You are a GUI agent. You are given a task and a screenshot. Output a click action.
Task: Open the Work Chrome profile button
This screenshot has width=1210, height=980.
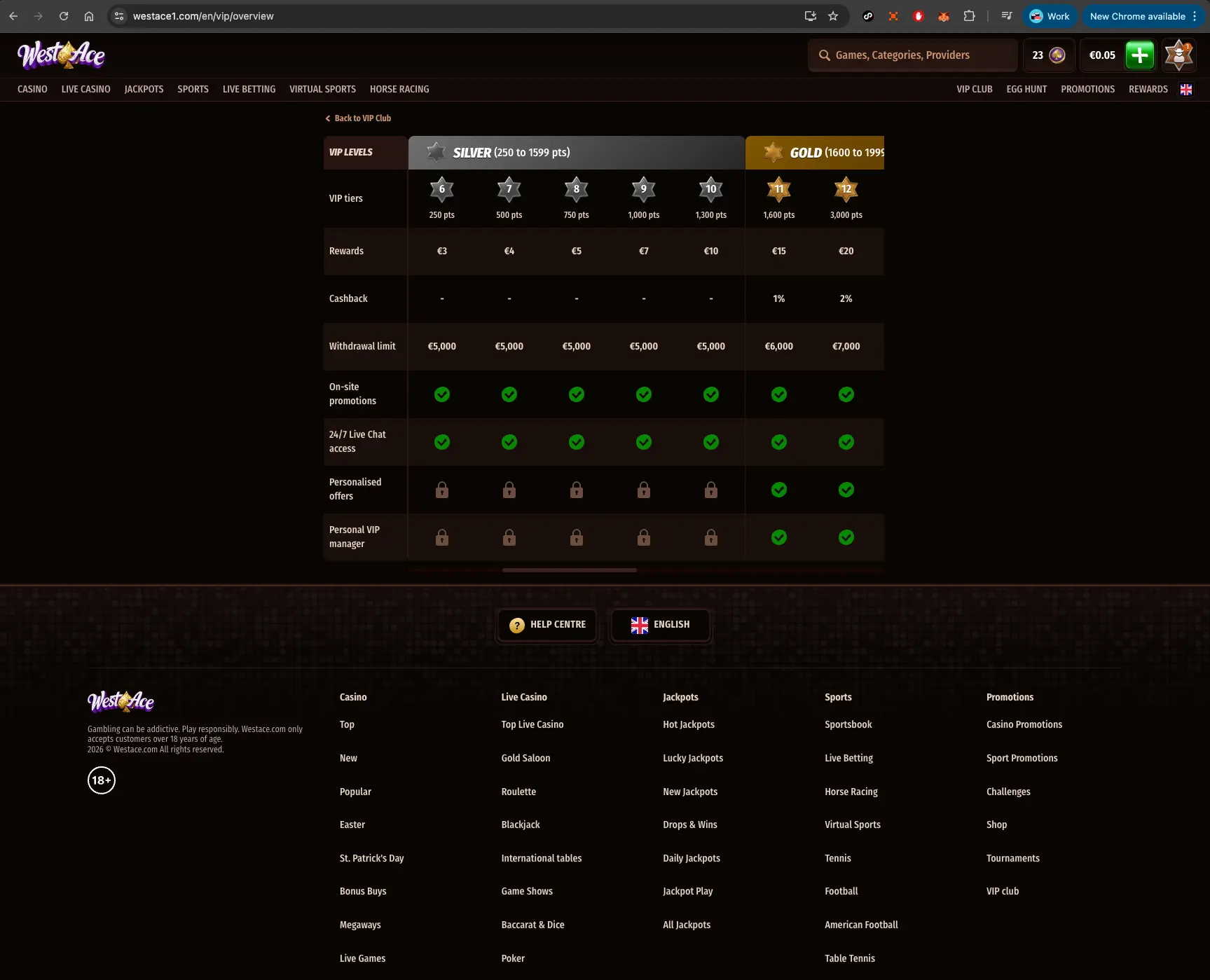click(x=1050, y=16)
